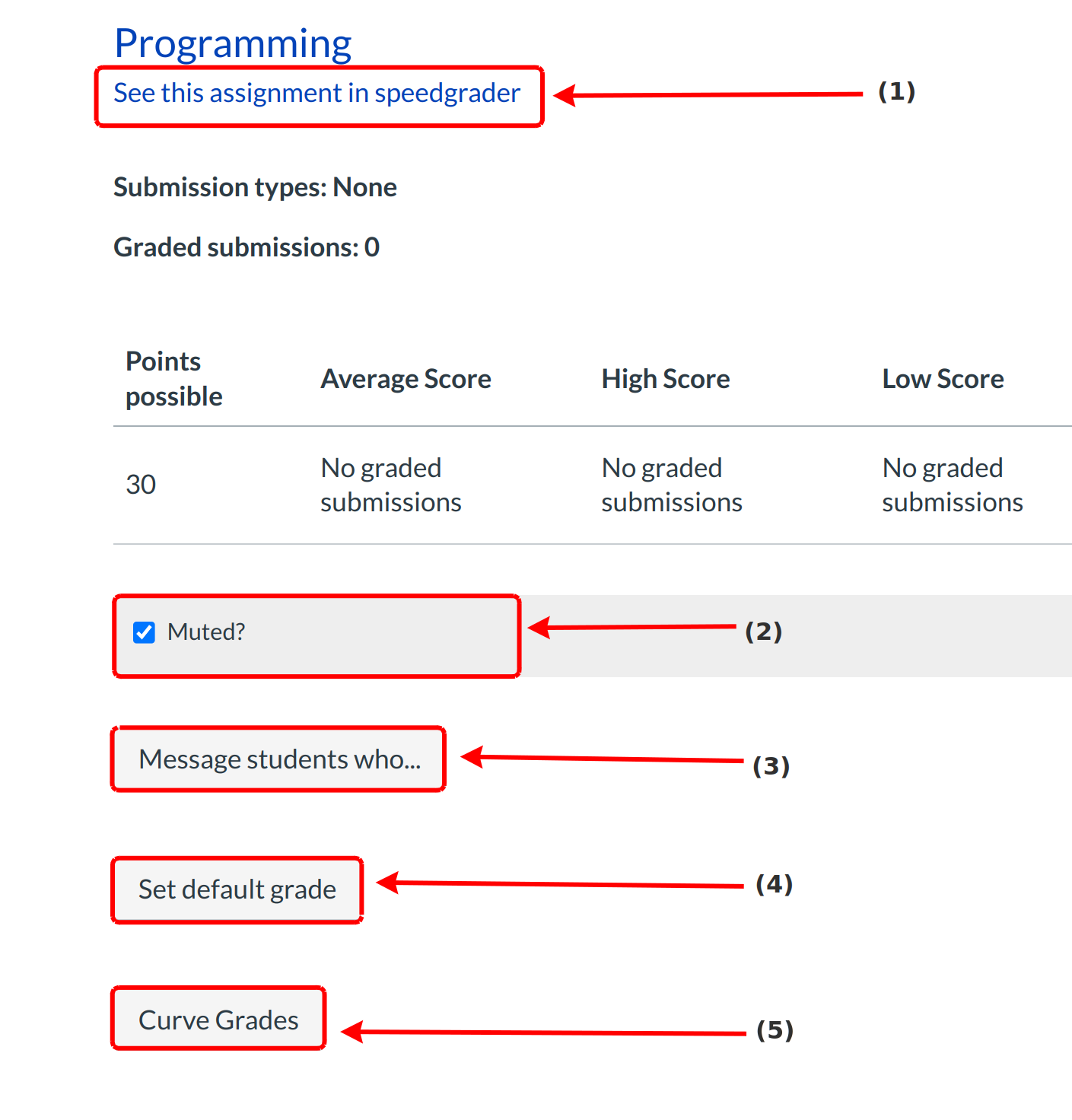Open the Programming assignment title link

point(233,44)
